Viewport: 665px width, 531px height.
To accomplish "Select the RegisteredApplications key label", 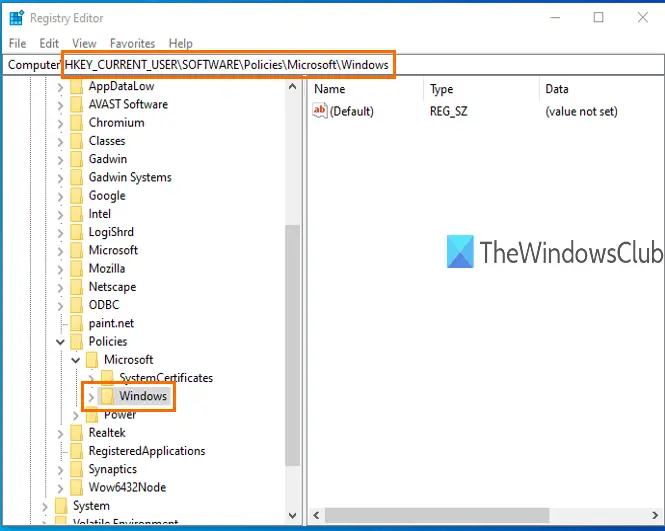I will click(147, 451).
